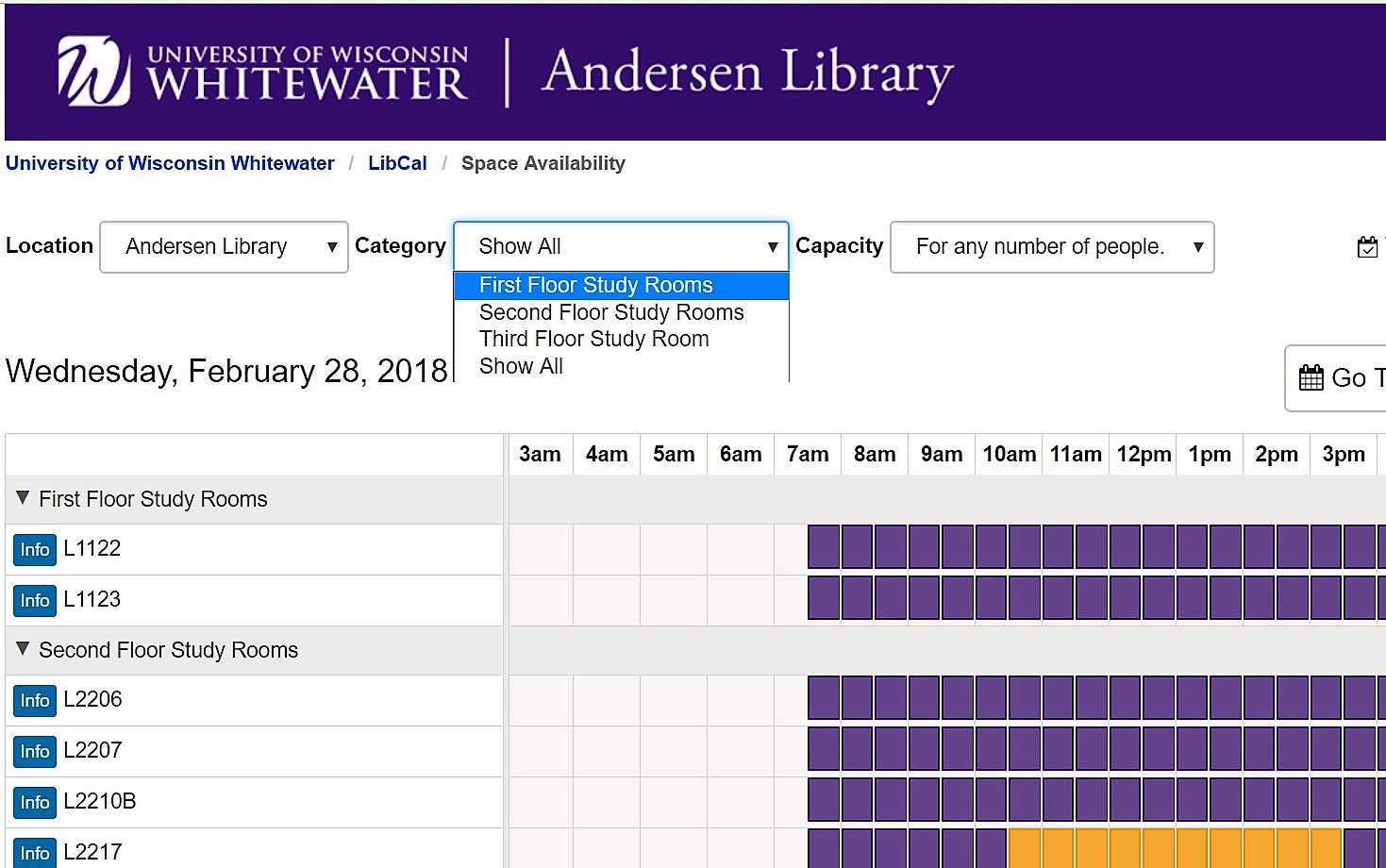Click room name L2207
This screenshot has width=1386, height=868.
point(93,750)
